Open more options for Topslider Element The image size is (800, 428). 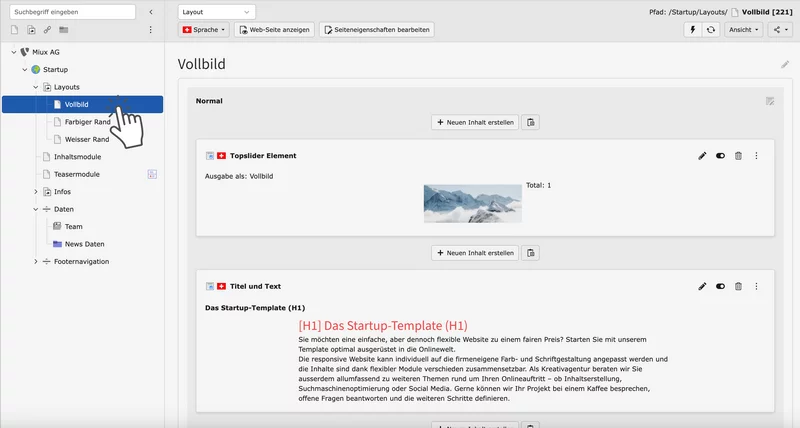click(756, 156)
